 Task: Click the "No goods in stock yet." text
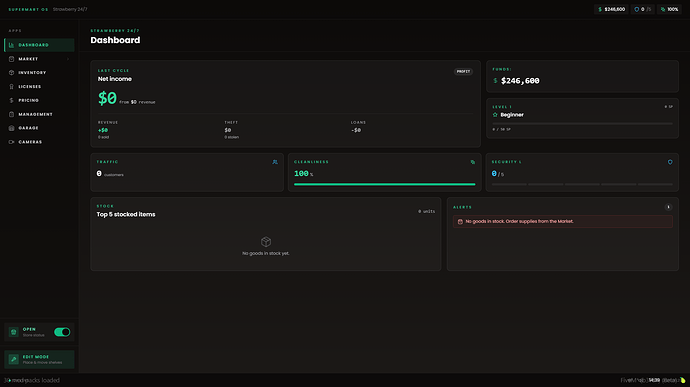(x=266, y=253)
